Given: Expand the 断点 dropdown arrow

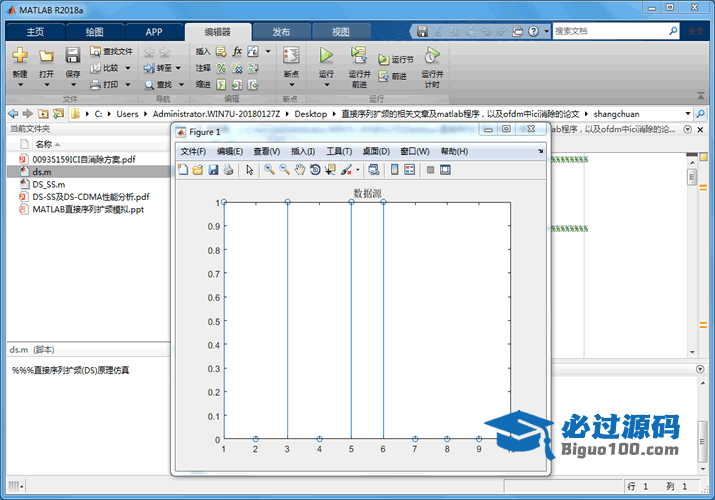Looking at the screenshot, I should pos(291,85).
